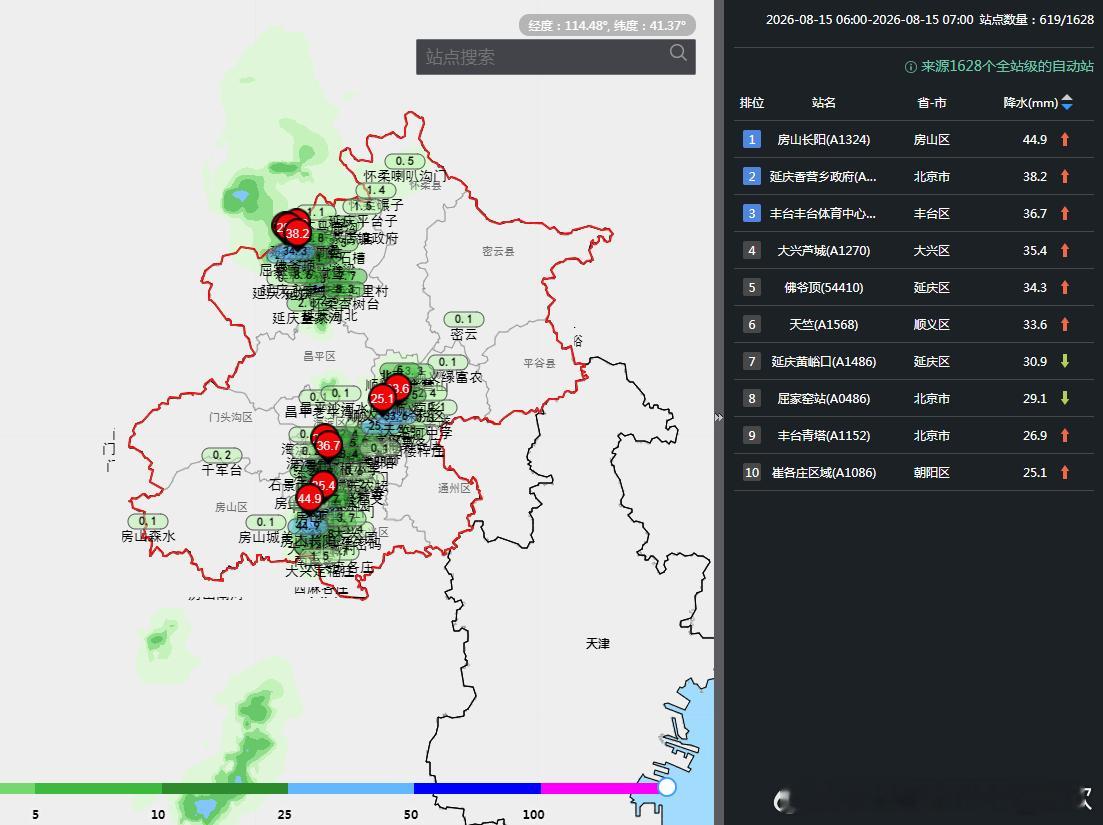Click the red 25.1 map marker
Viewport: 1103px width, 825px height.
[x=382, y=399]
